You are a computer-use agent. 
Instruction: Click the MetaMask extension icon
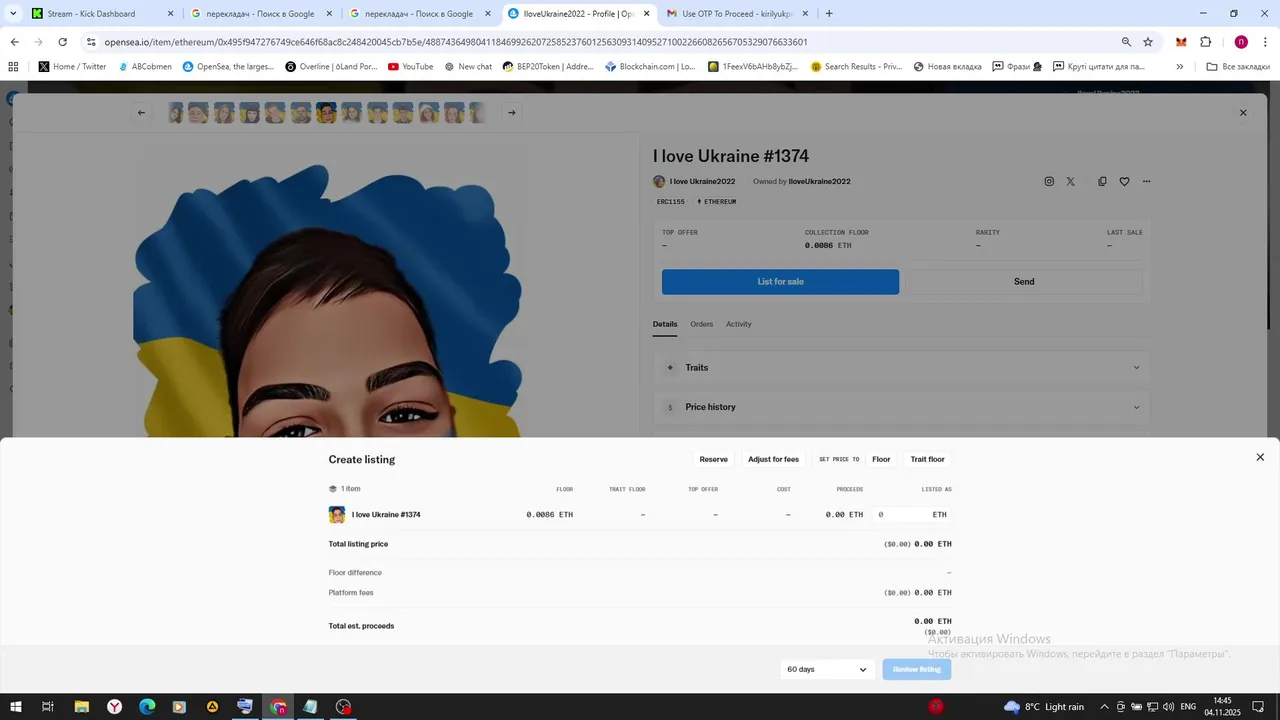click(1181, 42)
